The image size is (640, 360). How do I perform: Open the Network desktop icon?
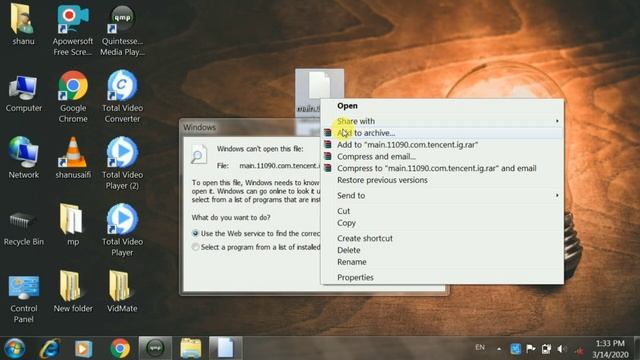pos(24,158)
